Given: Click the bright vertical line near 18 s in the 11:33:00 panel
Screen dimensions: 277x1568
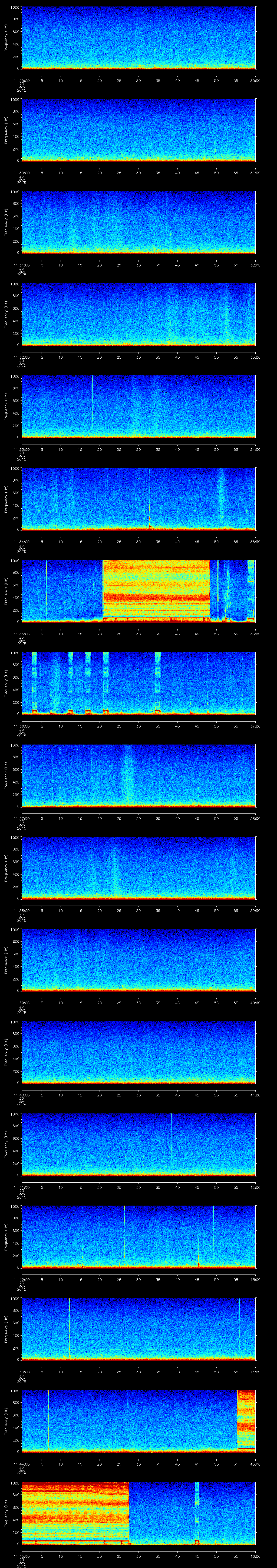Looking at the screenshot, I should click(92, 403).
